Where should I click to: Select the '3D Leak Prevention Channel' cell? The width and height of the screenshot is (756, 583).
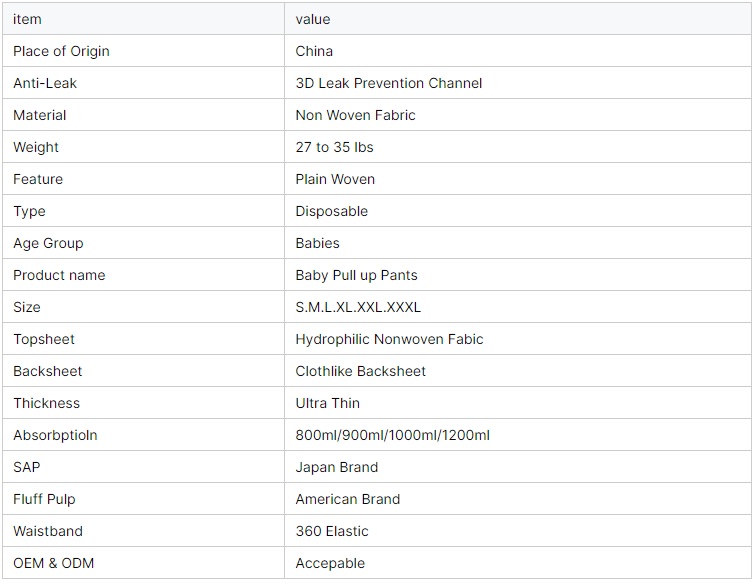388,83
